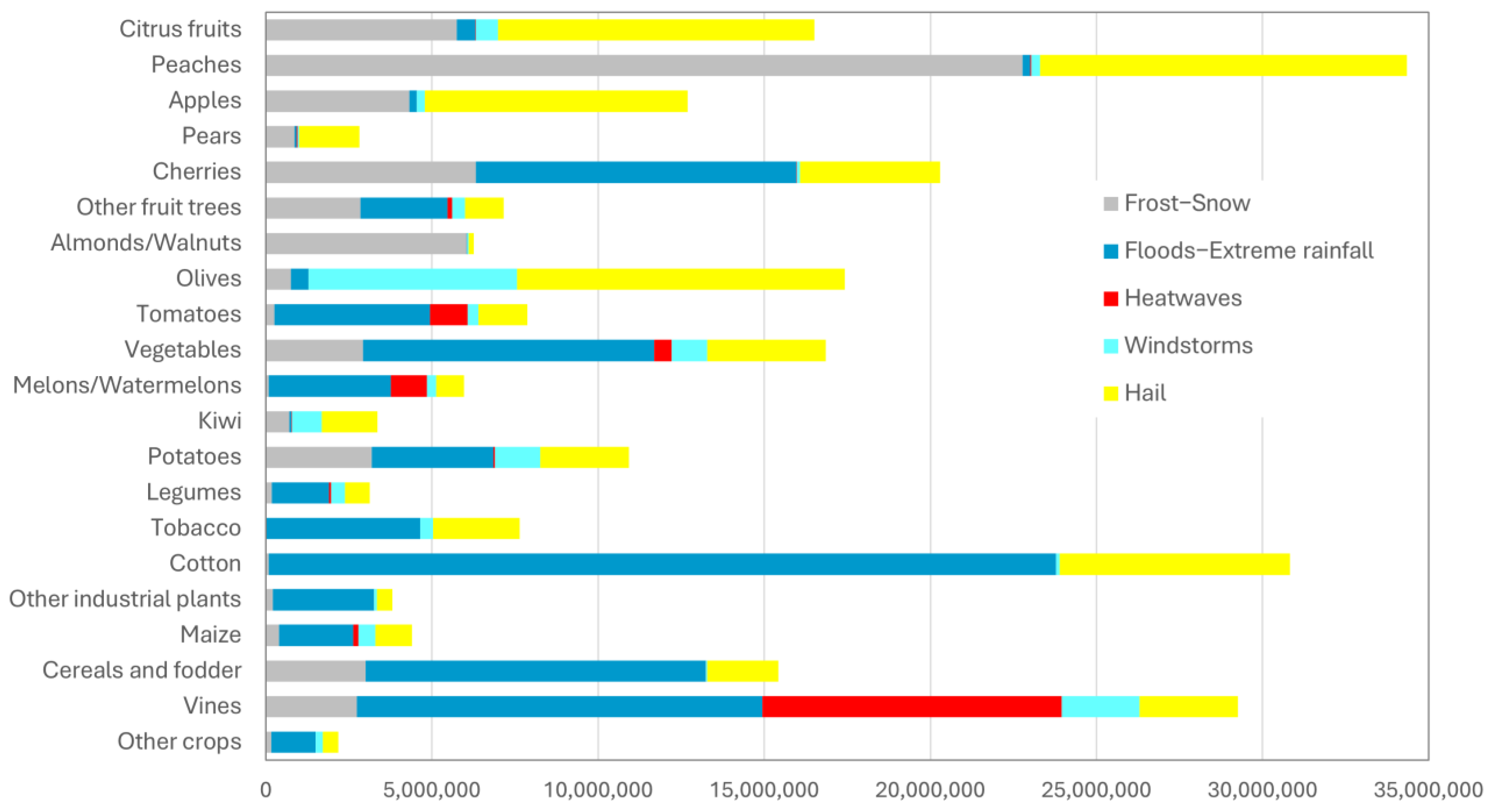Screen dimensions: 1490x812
Task: Click the Almonds/Walnuts category label
Action: coord(146,243)
